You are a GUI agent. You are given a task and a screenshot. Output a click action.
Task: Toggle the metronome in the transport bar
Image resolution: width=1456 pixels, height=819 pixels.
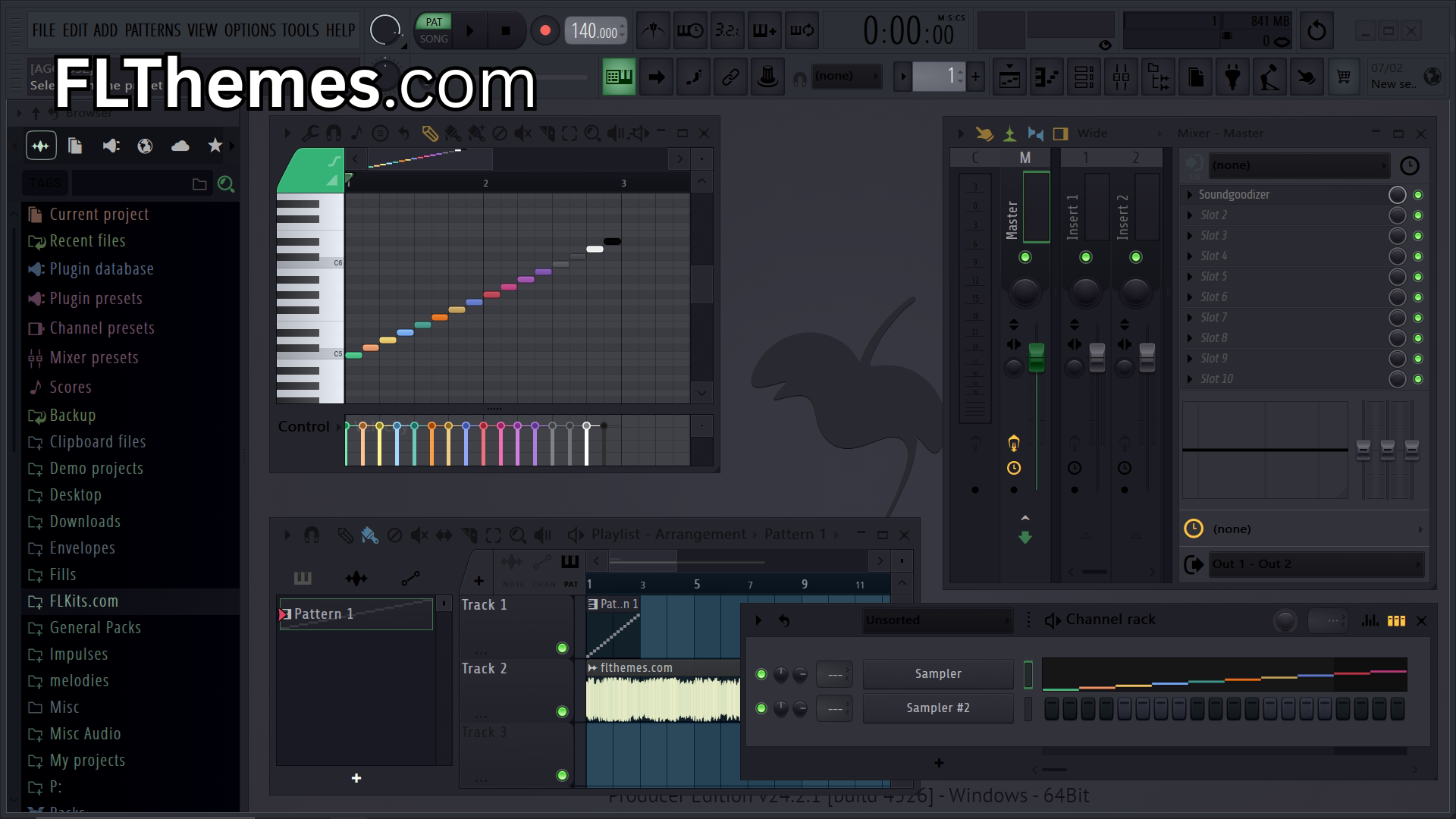pyautogui.click(x=653, y=30)
